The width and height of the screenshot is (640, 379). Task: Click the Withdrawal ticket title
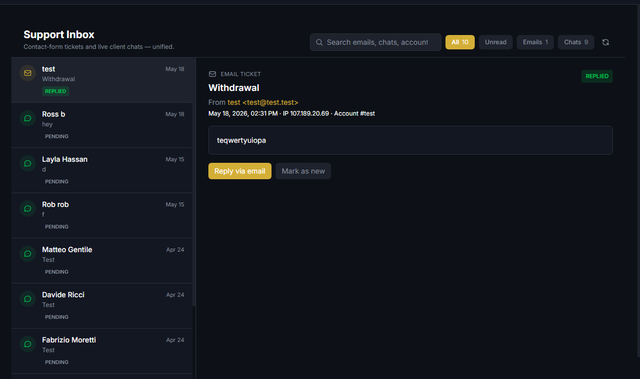234,88
